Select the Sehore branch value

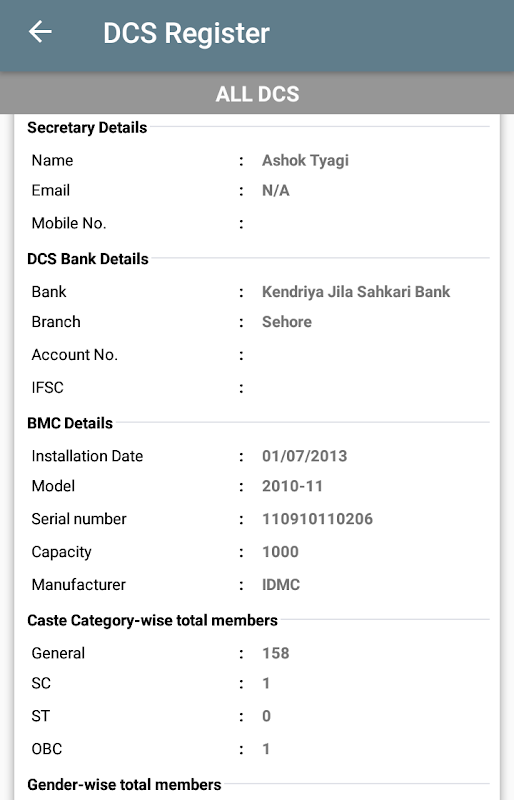[x=287, y=322]
